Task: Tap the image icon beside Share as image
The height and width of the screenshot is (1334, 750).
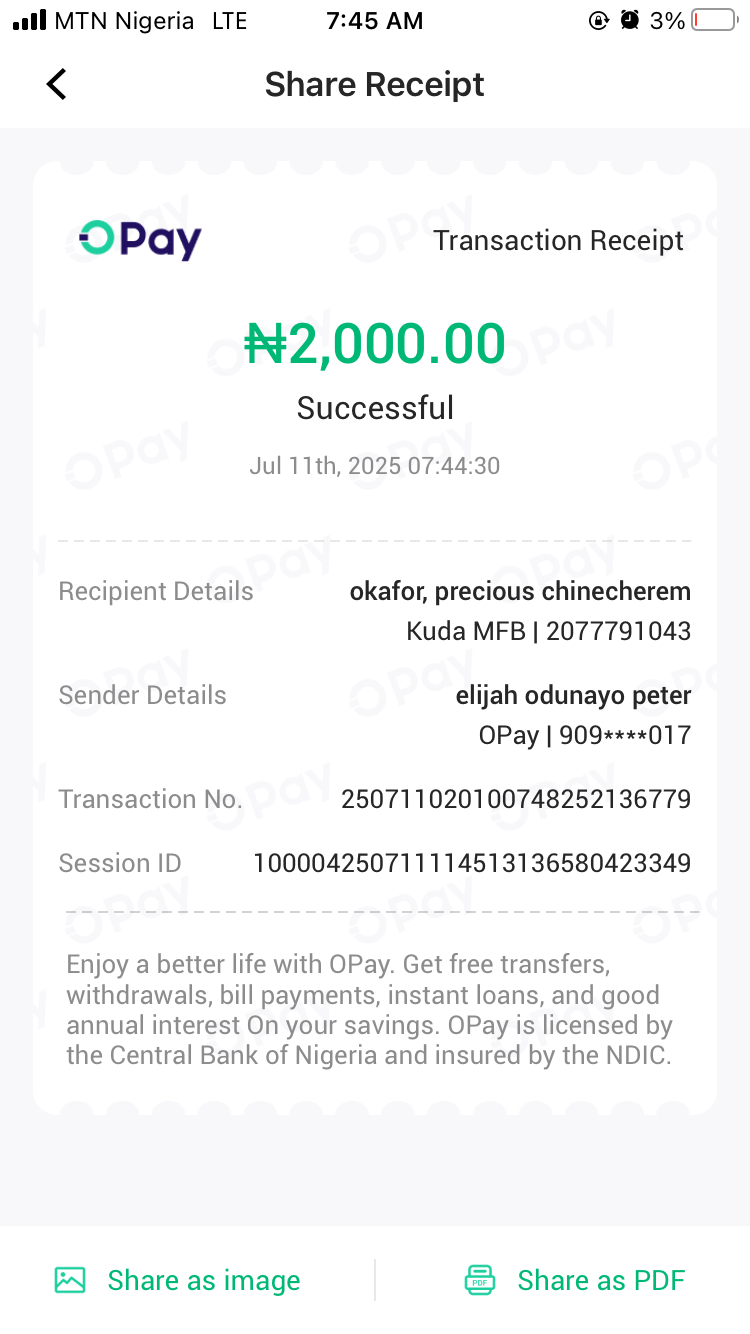Action: pyautogui.click(x=70, y=1280)
